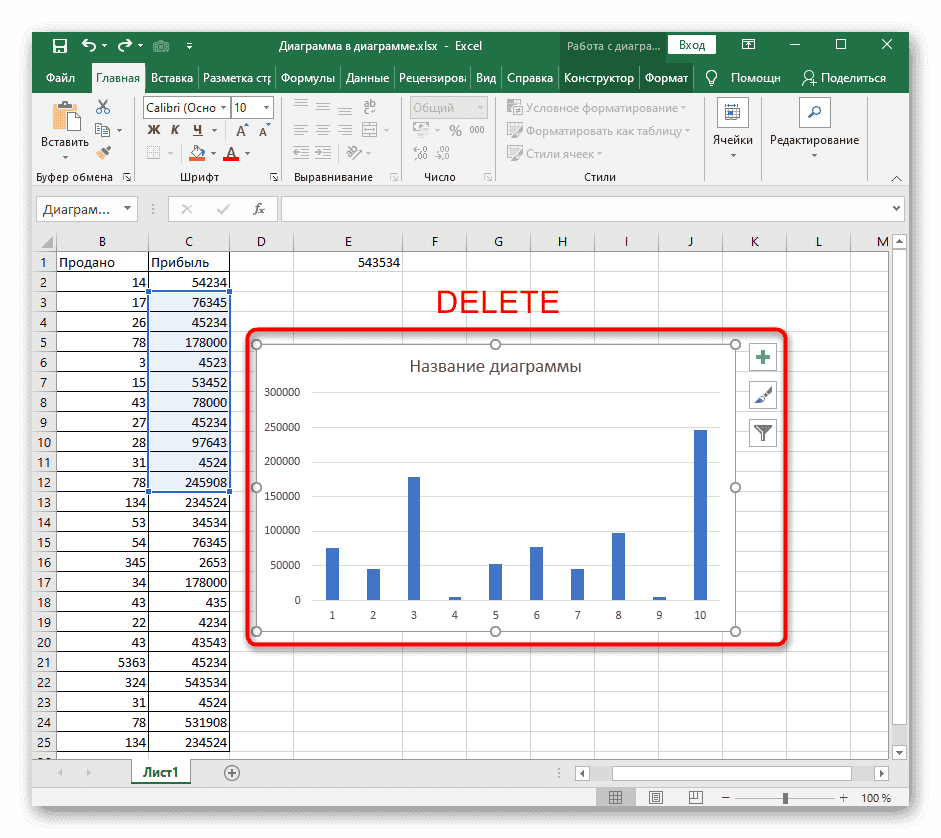Click the Save icon in title bar
This screenshot has width=941, height=838.
point(60,46)
